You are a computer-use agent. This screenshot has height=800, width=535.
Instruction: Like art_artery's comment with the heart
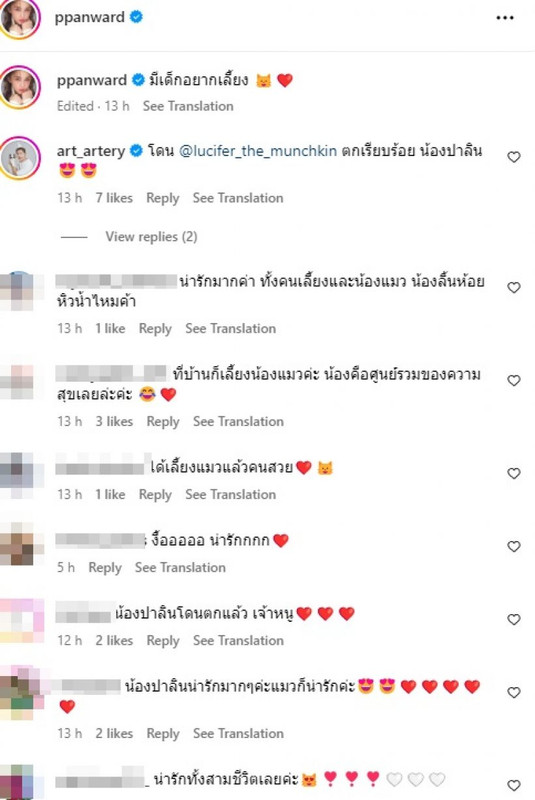tap(514, 157)
